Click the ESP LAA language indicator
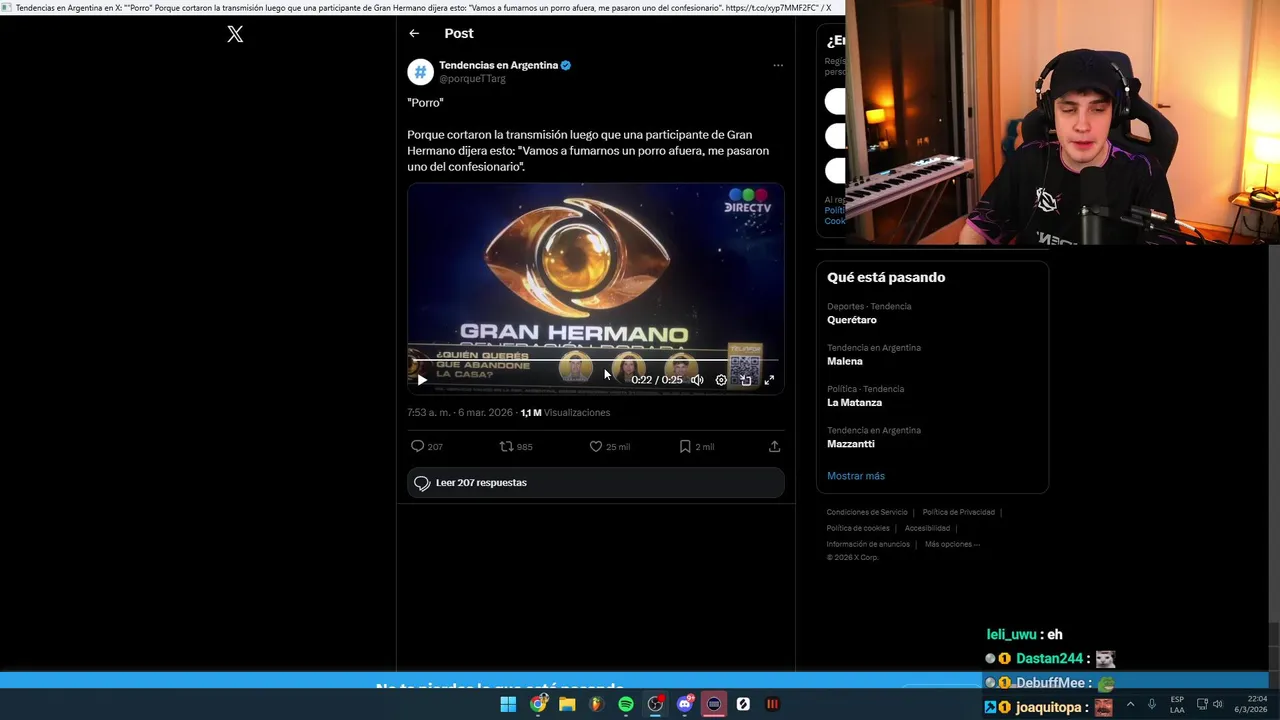The height and width of the screenshot is (720, 1280). [x=1177, y=704]
